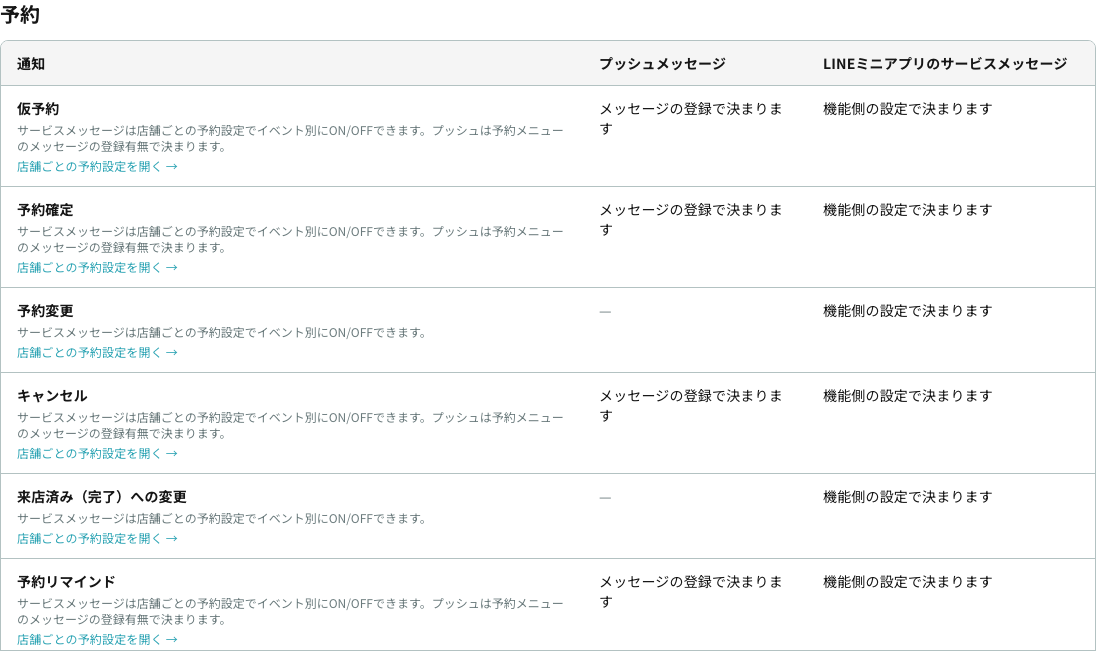The width and height of the screenshot is (1096, 660).
Task: Click 機能側の設定で決まります in 仮予約 row
Action: point(907,109)
